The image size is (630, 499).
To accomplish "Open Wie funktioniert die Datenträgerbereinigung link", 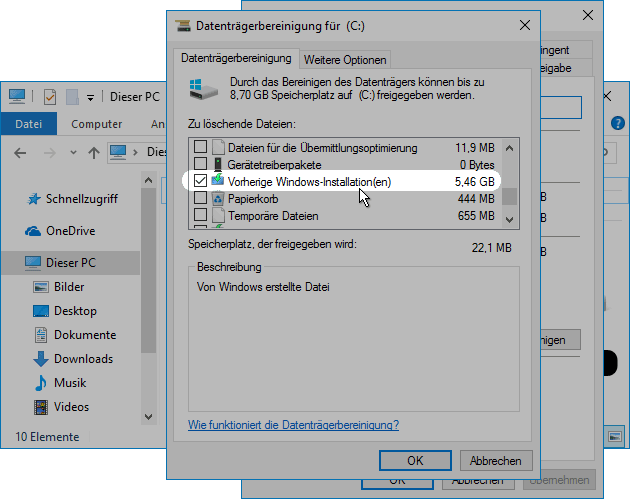I will click(293, 425).
